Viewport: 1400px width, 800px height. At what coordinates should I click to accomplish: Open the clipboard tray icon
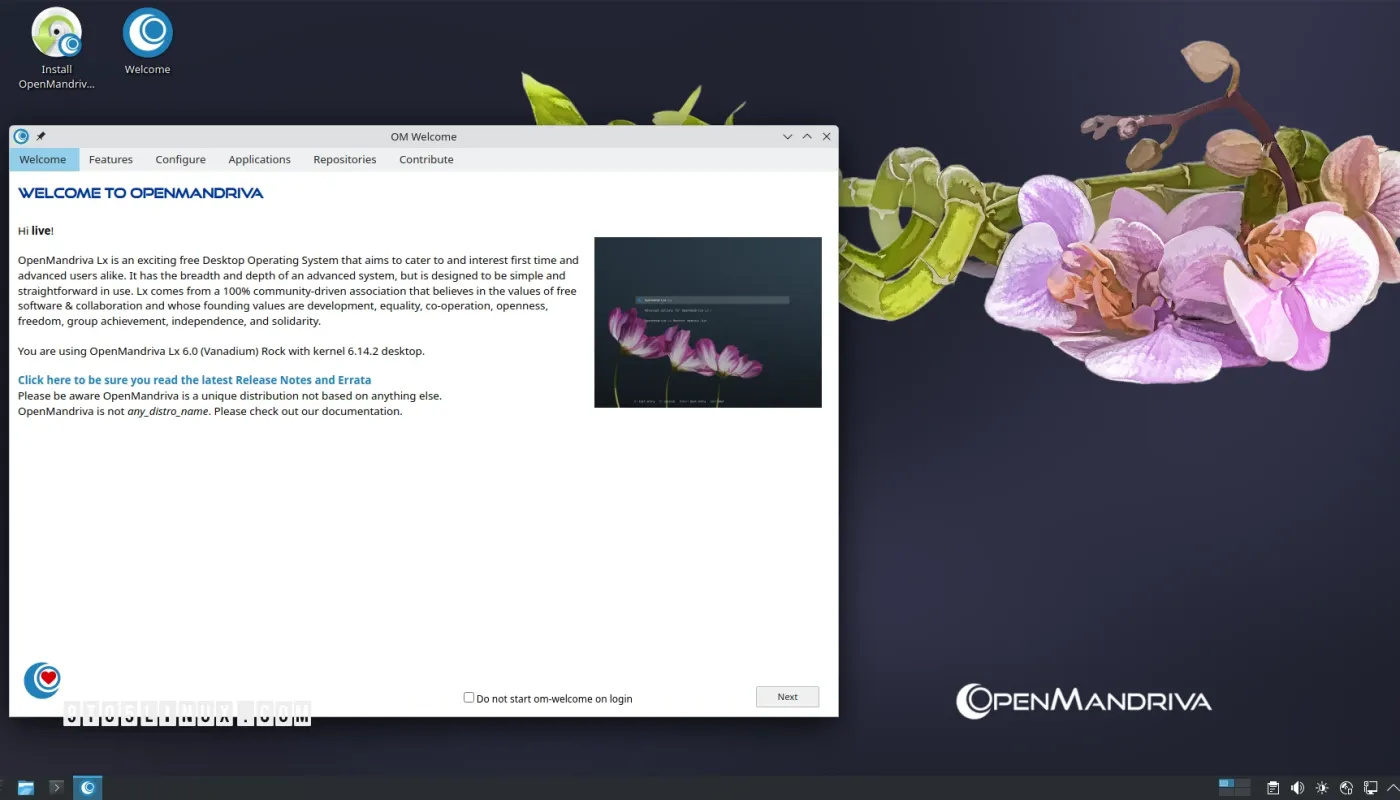coord(1273,788)
